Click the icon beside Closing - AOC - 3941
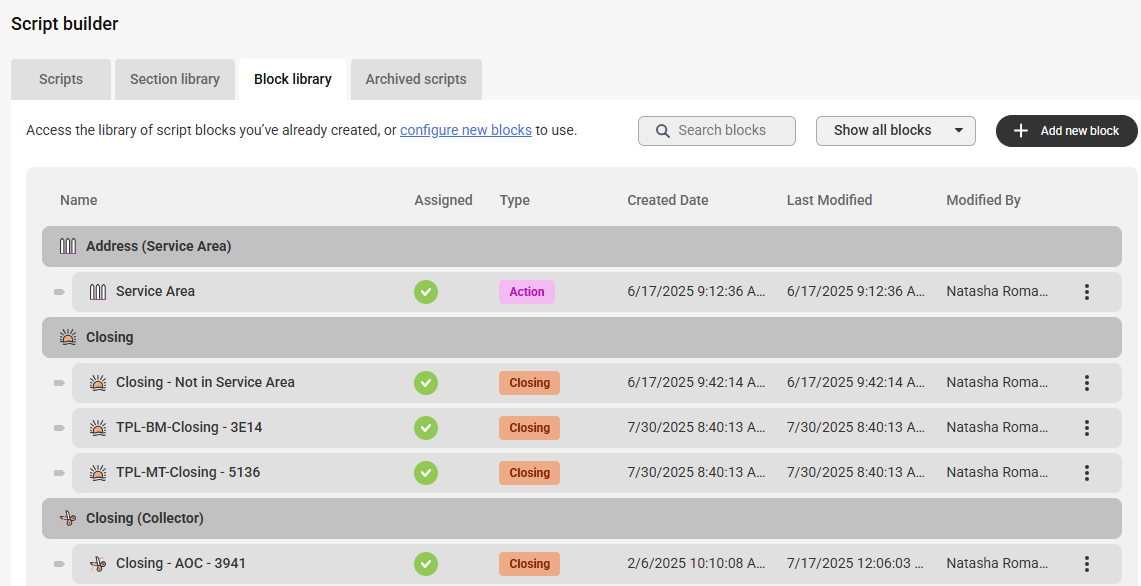This screenshot has width=1141, height=586. 98,563
